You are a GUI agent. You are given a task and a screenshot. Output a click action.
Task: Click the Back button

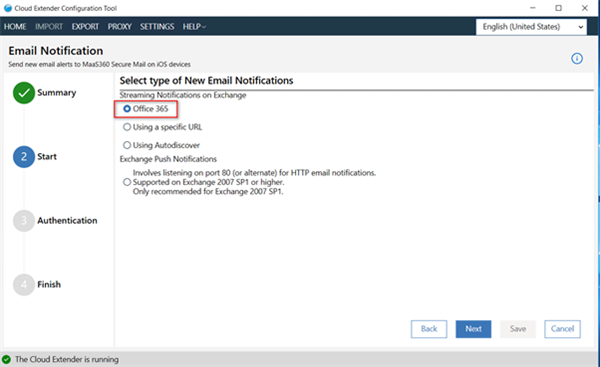tap(429, 329)
